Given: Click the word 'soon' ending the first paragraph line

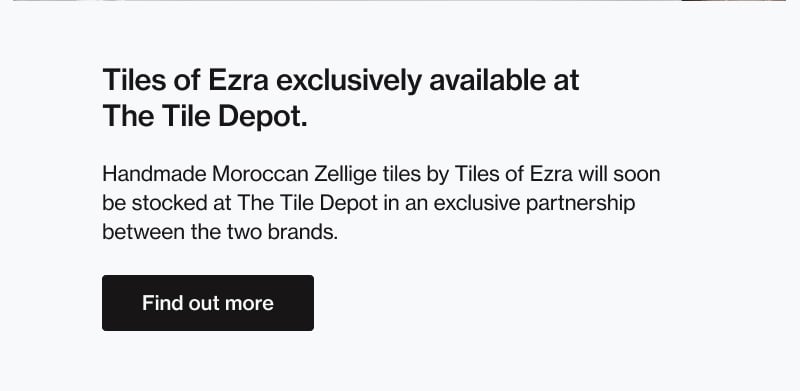Looking at the screenshot, I should click(x=637, y=175).
